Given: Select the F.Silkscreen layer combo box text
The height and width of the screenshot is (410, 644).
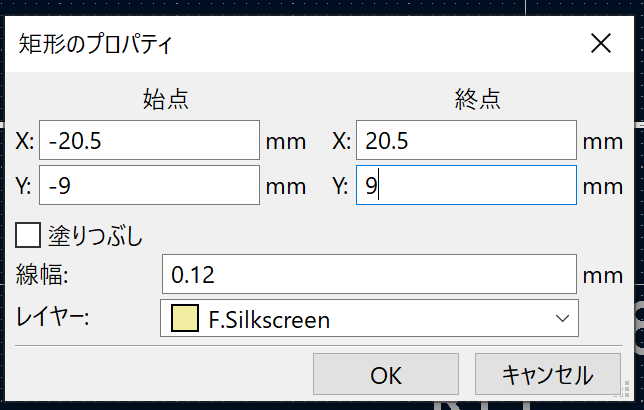Looking at the screenshot, I should coord(270,320).
